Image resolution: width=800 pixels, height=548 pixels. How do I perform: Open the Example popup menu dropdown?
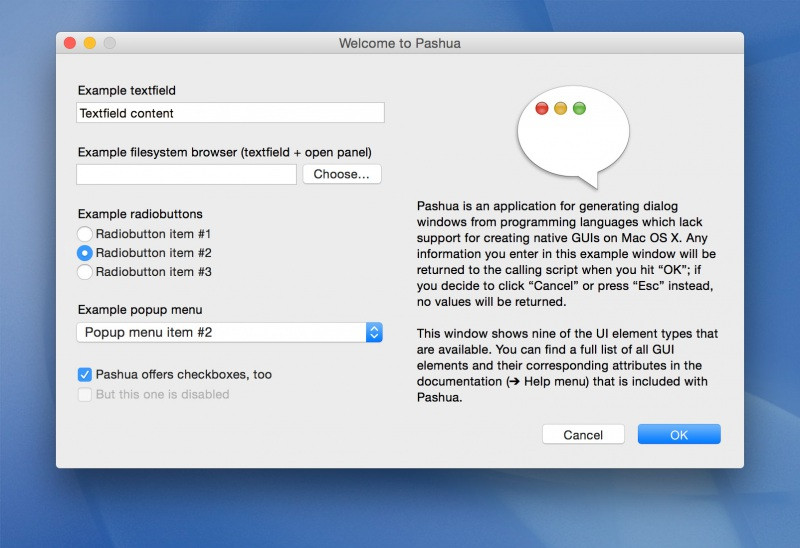point(230,332)
